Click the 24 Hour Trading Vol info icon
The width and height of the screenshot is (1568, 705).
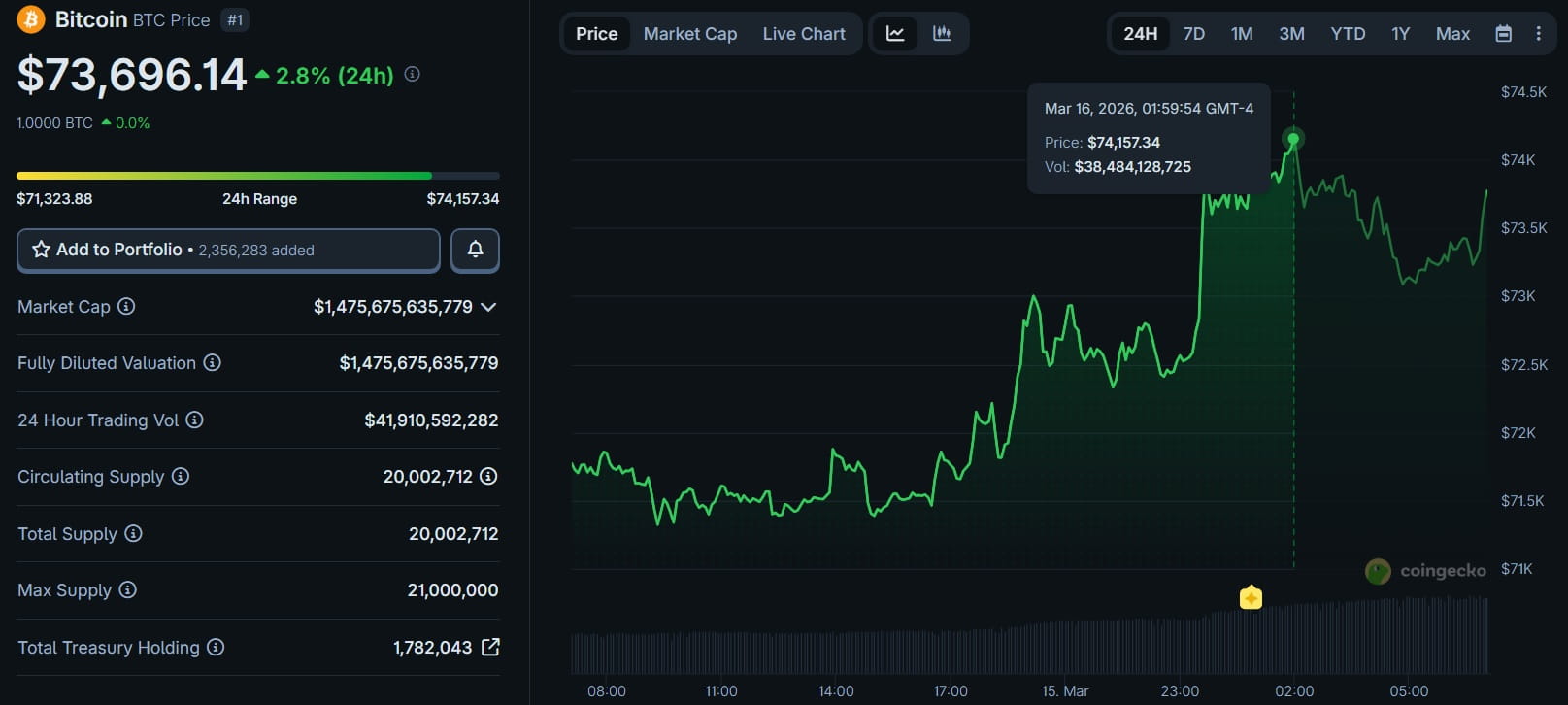pyautogui.click(x=194, y=420)
